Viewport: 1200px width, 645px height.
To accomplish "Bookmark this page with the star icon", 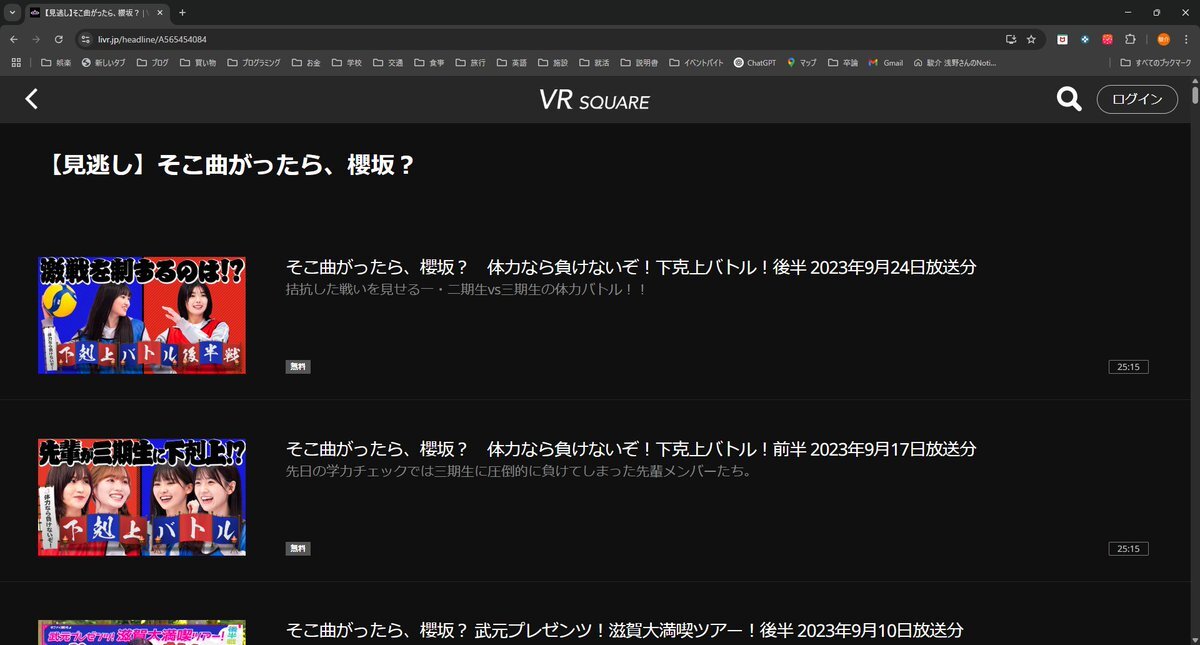I will [1031, 39].
